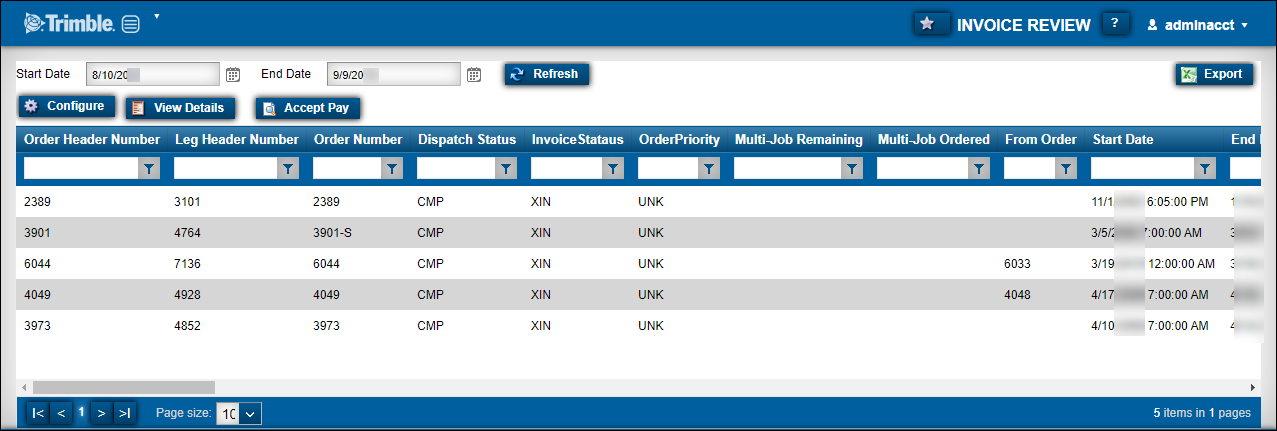The height and width of the screenshot is (431, 1277).
Task: Sort by Start Date column header
Action: [x=1123, y=140]
